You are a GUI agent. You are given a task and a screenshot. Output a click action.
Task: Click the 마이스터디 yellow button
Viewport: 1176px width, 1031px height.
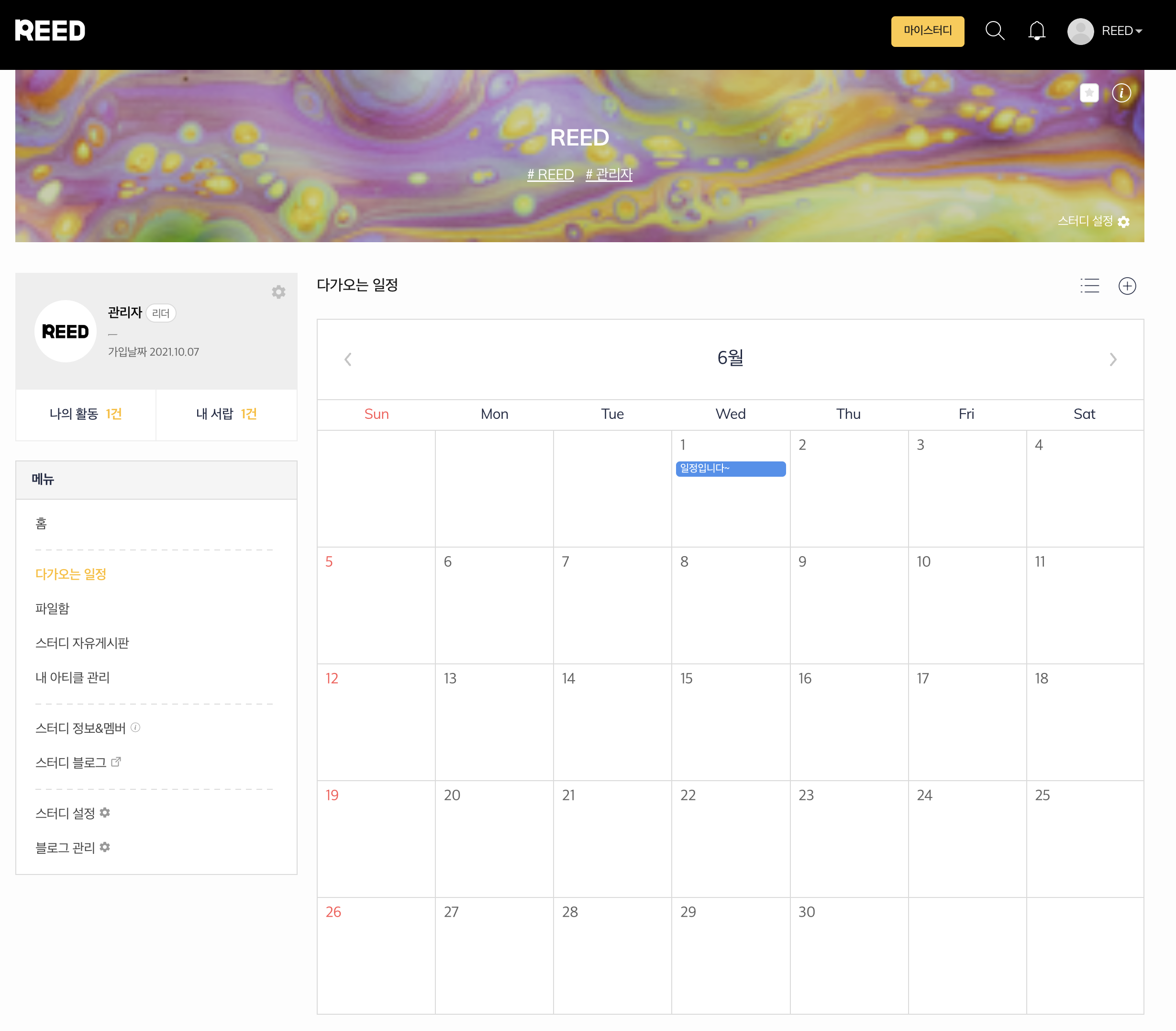pyautogui.click(x=928, y=31)
